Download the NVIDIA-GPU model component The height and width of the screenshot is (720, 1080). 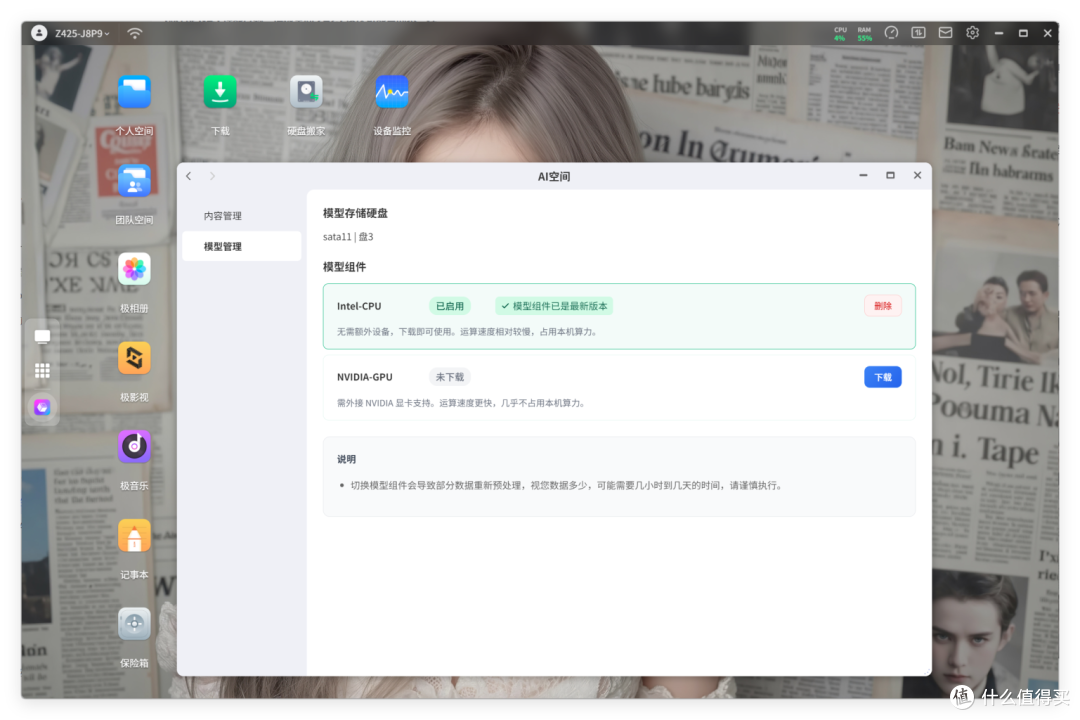(x=882, y=377)
